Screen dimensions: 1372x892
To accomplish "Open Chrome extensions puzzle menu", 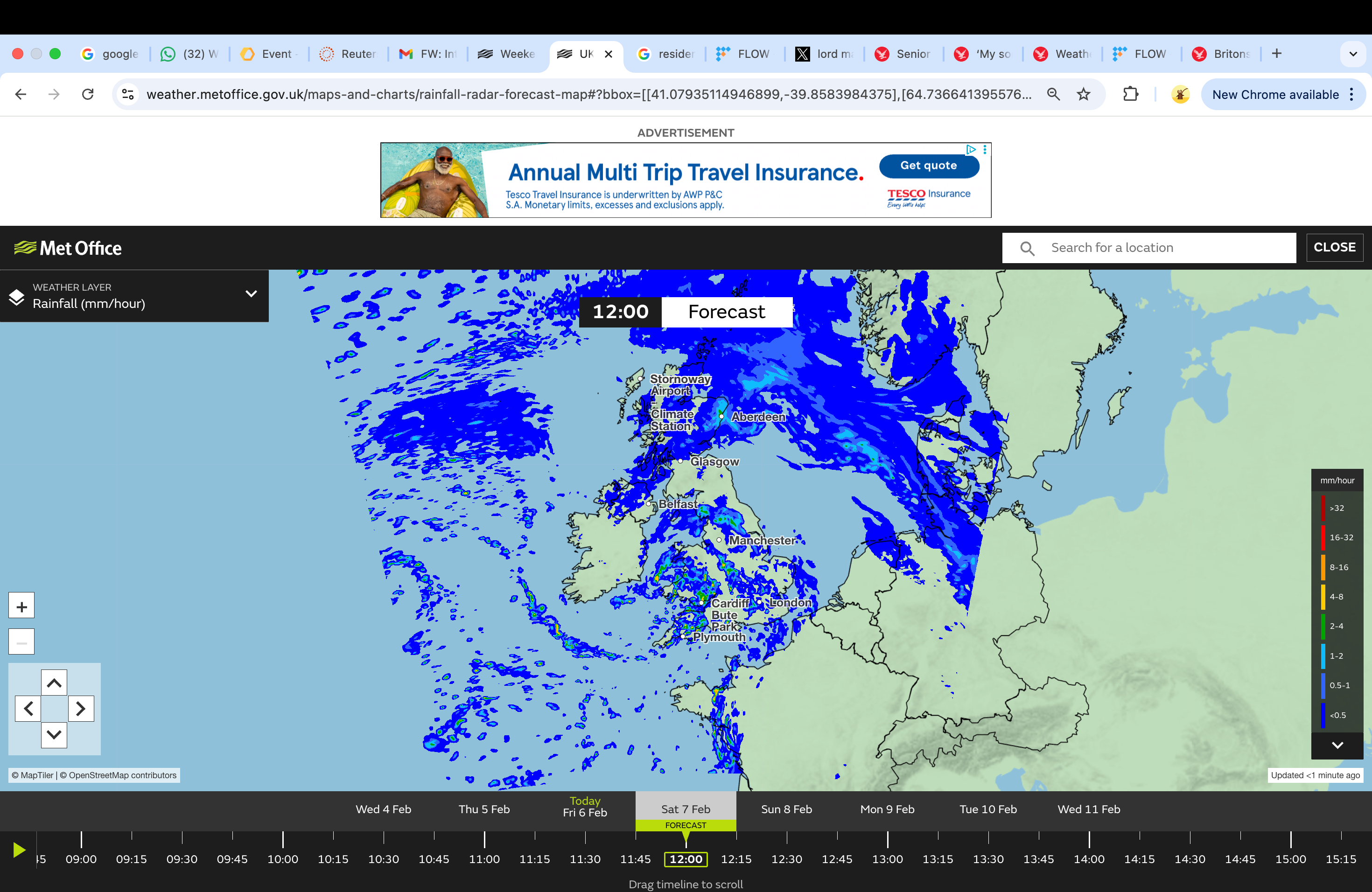I will coord(1130,94).
